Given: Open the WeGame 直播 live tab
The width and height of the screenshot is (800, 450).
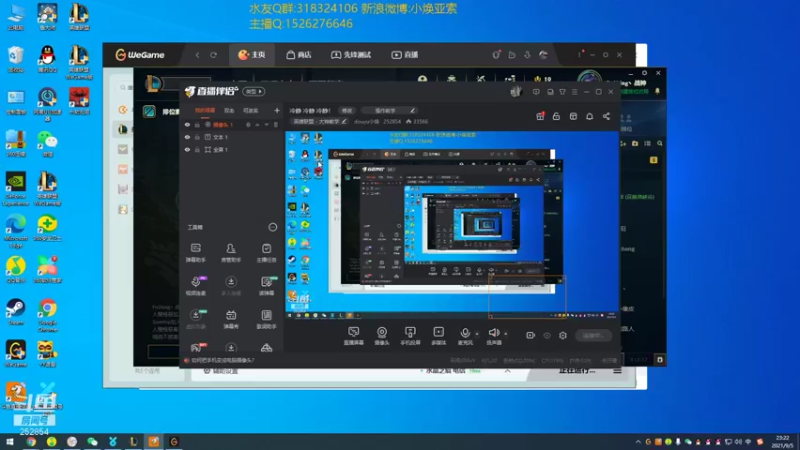Looking at the screenshot, I should coord(405,55).
